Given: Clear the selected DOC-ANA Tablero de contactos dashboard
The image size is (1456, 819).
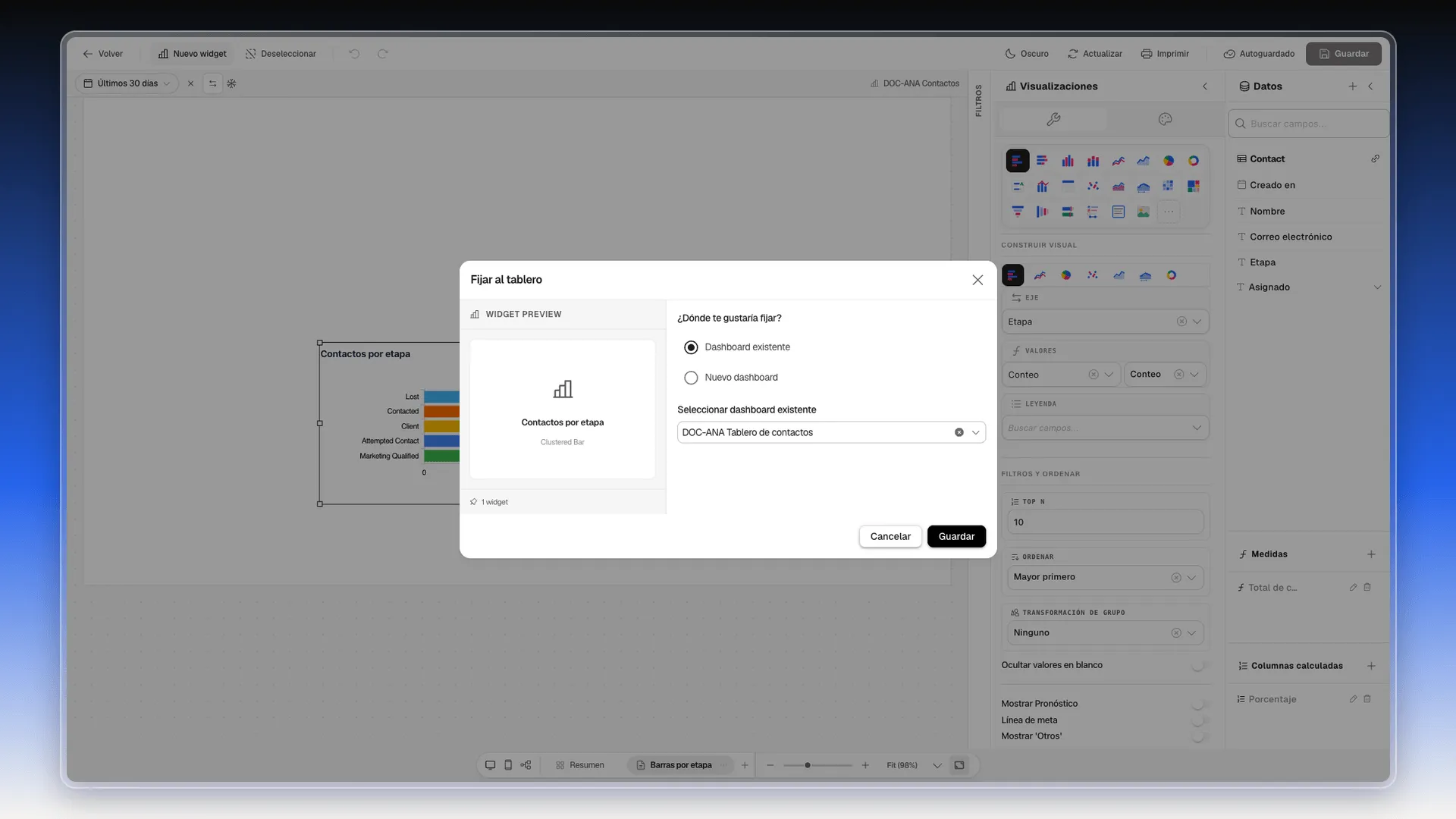Looking at the screenshot, I should [959, 432].
